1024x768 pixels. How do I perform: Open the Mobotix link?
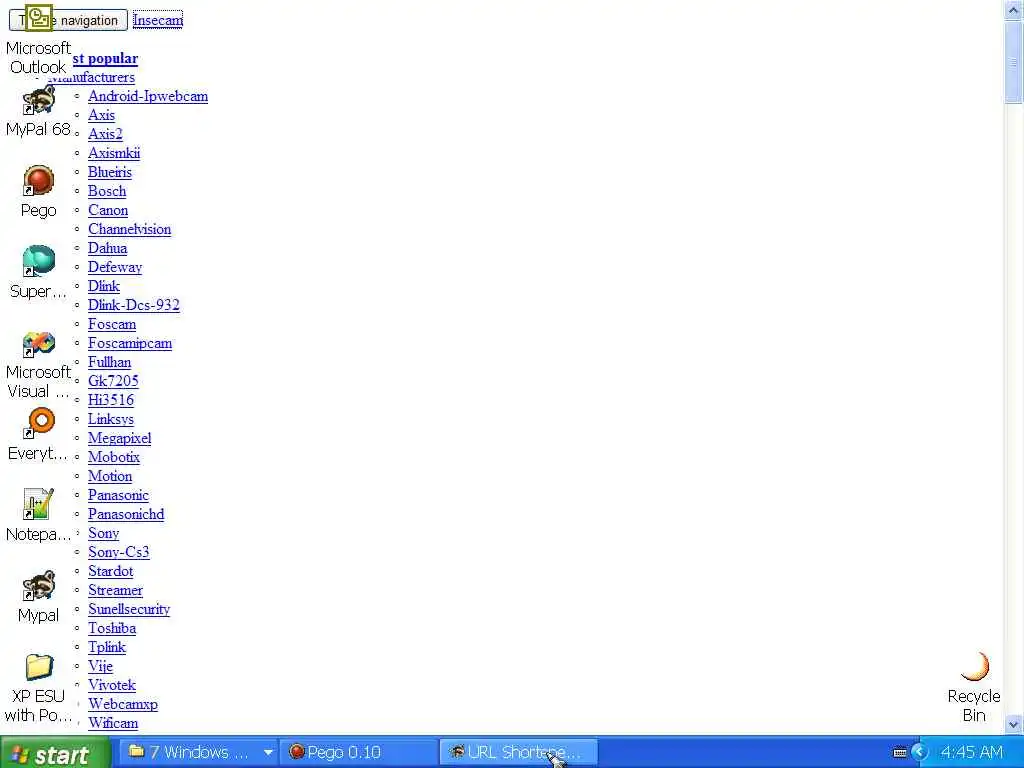(x=114, y=457)
